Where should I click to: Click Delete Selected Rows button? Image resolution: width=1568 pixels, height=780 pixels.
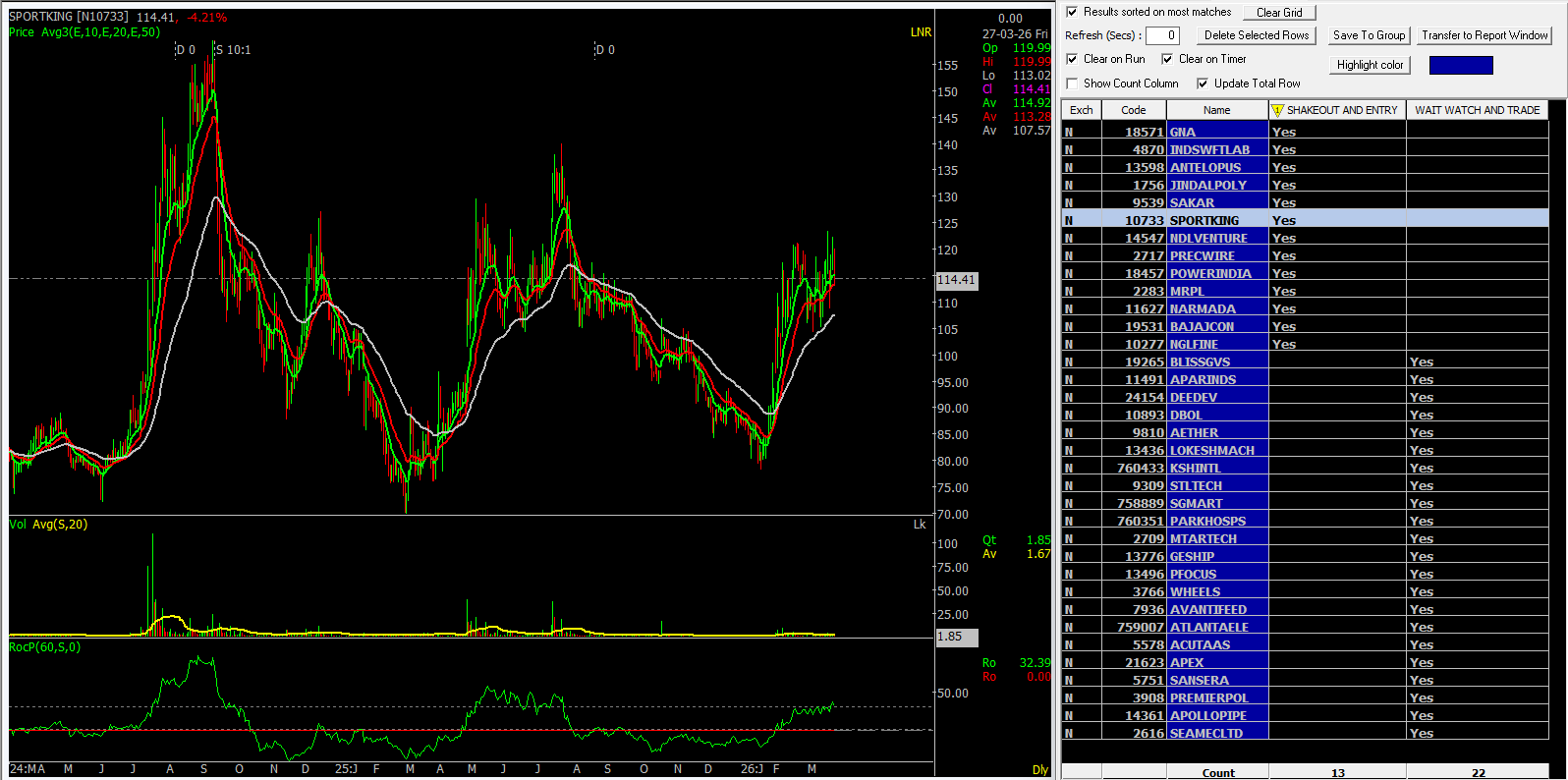click(x=1257, y=35)
